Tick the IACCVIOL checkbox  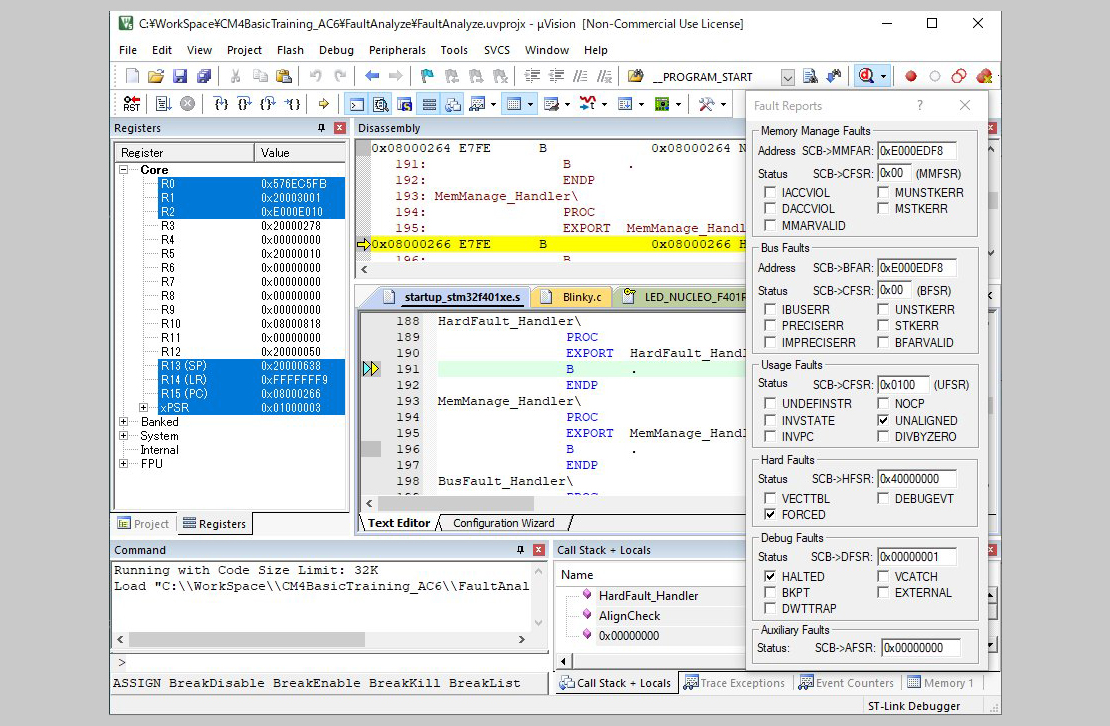pyautogui.click(x=769, y=192)
